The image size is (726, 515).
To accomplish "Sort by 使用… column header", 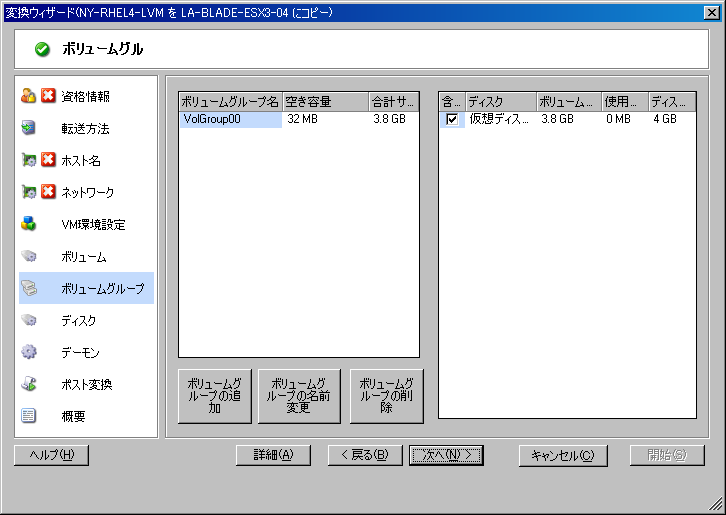I will click(x=625, y=101).
